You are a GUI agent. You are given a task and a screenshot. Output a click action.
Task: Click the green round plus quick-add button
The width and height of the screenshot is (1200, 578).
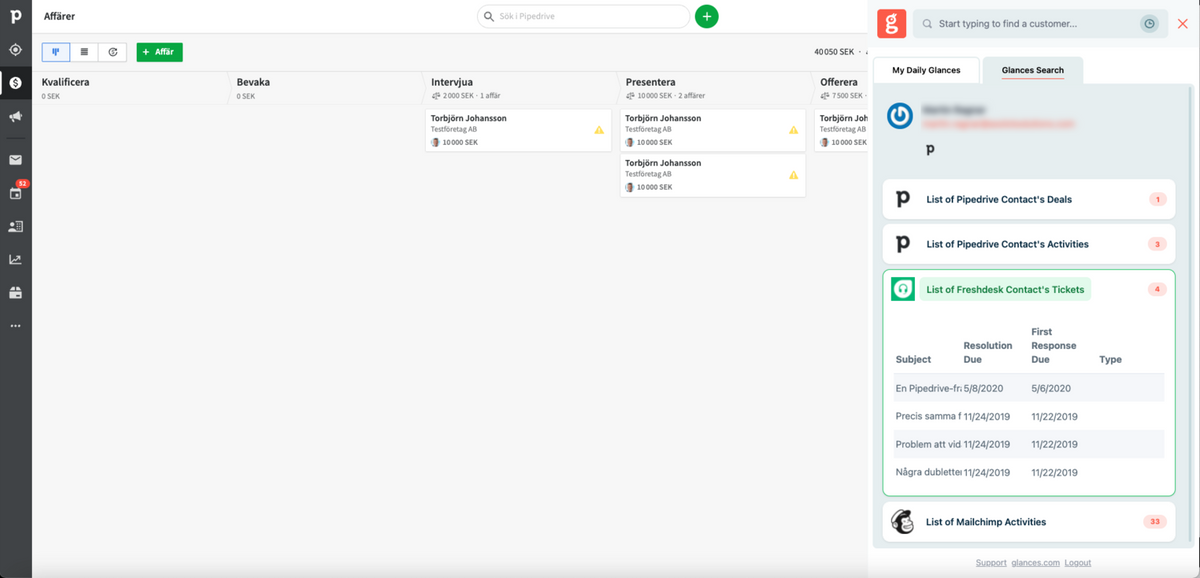[x=707, y=16]
